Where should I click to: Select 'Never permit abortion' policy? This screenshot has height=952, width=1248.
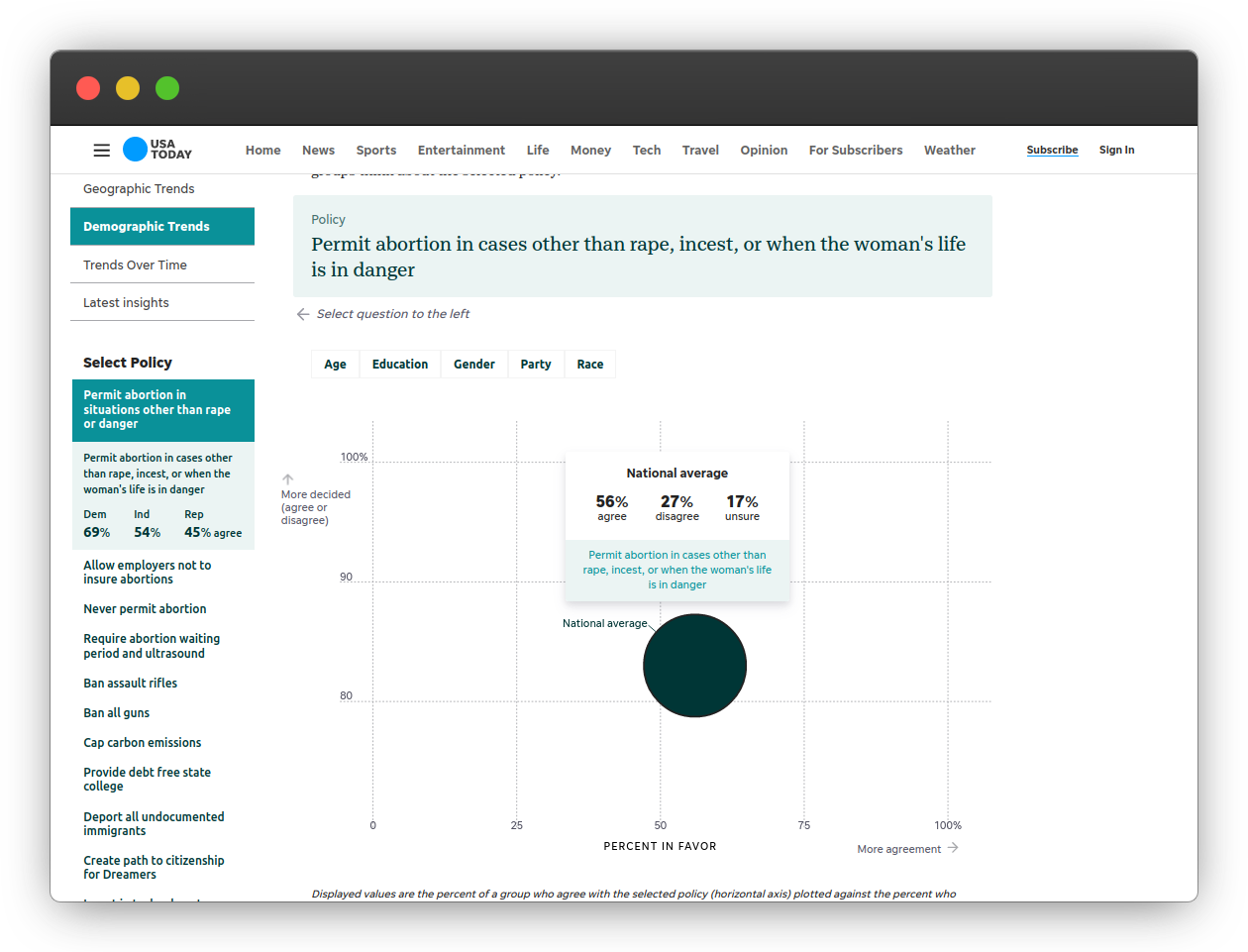point(145,608)
